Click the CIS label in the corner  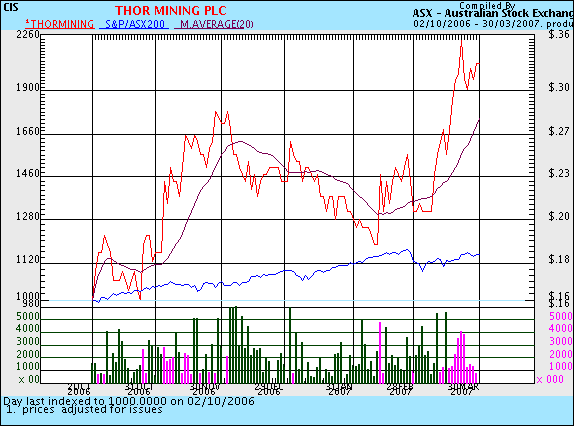pyautogui.click(x=11, y=7)
